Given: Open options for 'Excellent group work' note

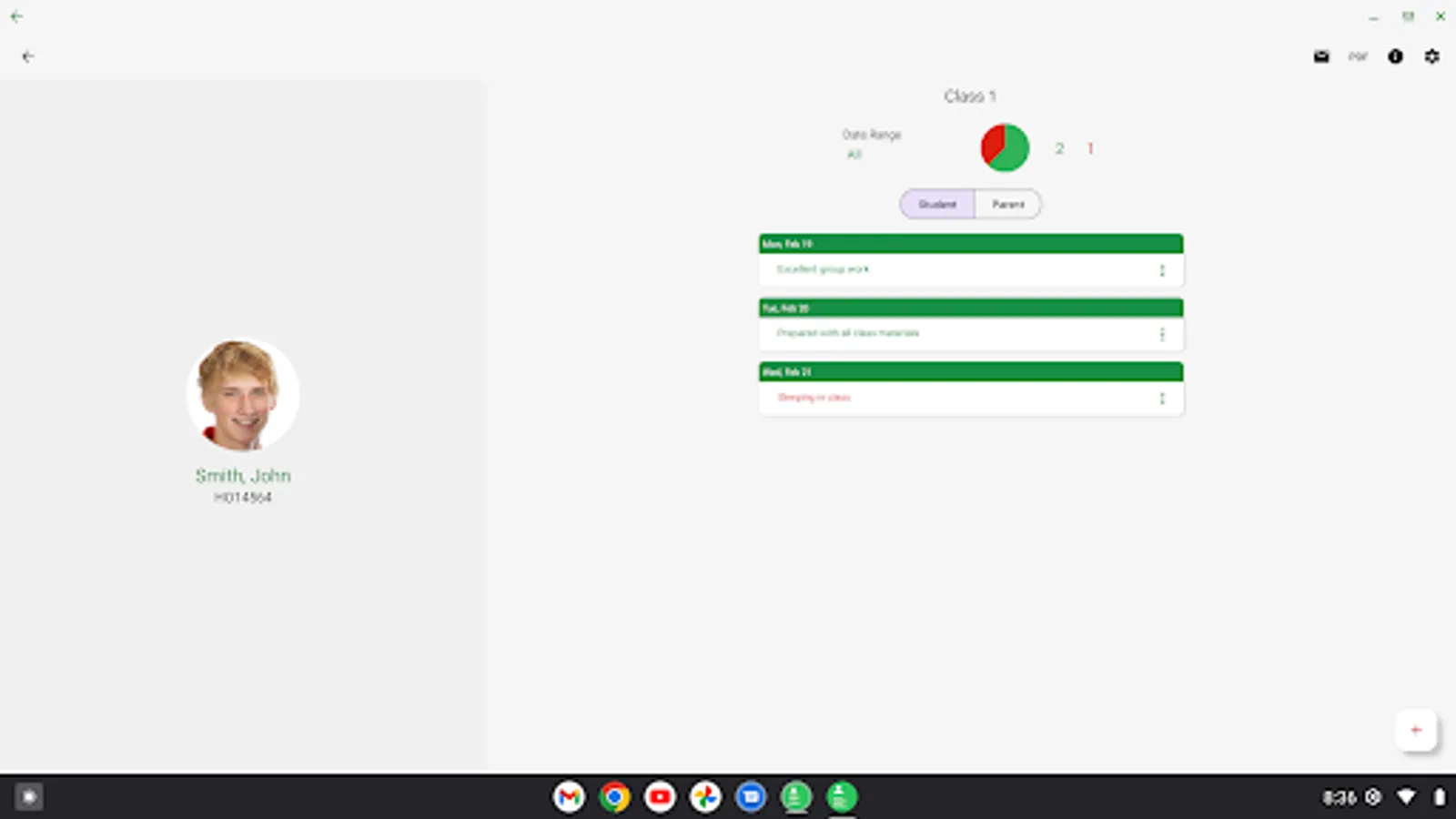Looking at the screenshot, I should point(1162,269).
